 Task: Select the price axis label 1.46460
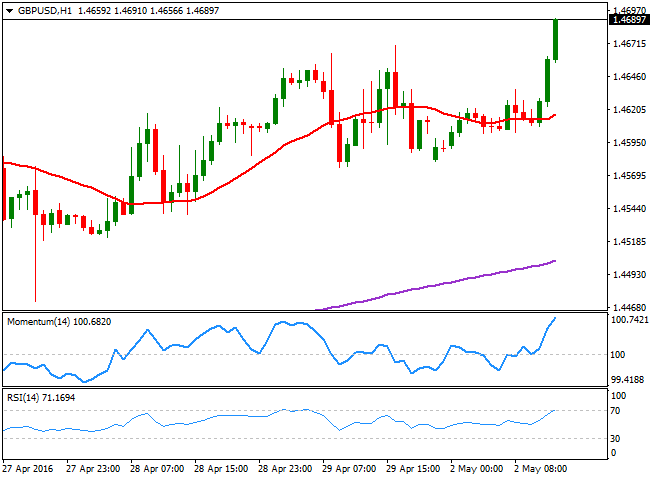click(629, 76)
